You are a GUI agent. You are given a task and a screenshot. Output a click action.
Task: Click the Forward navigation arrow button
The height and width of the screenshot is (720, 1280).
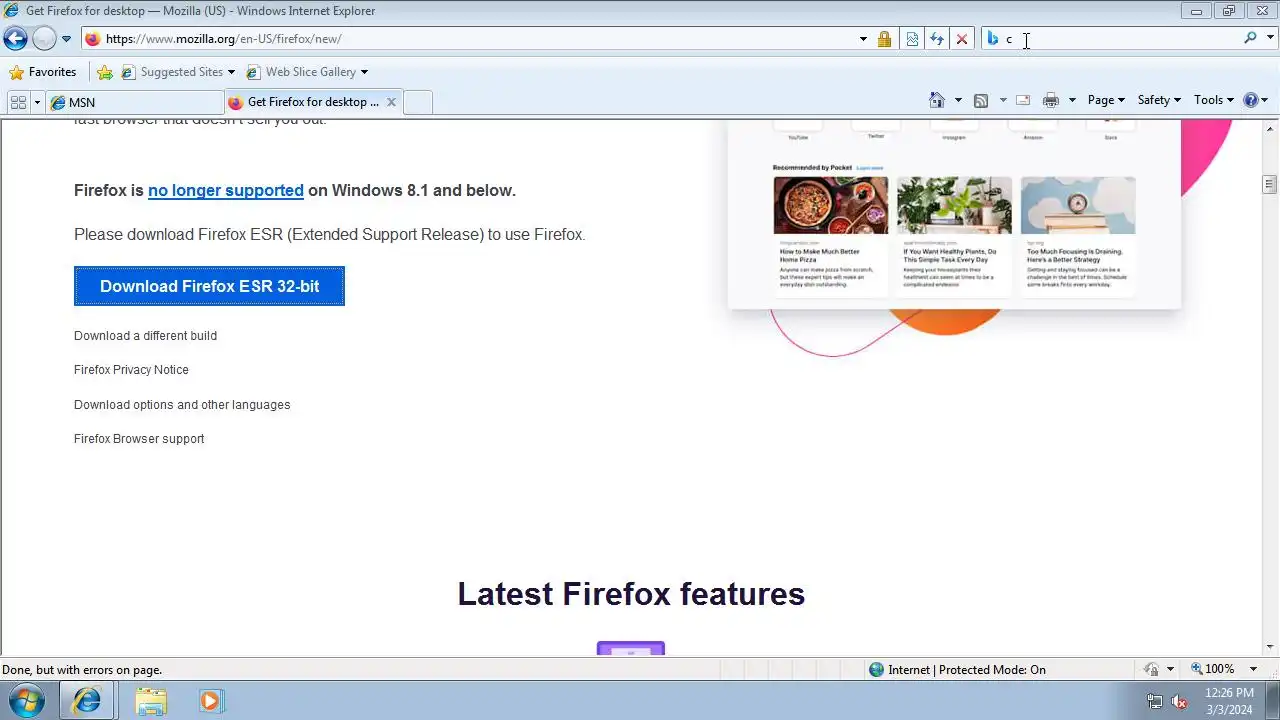click(44, 39)
